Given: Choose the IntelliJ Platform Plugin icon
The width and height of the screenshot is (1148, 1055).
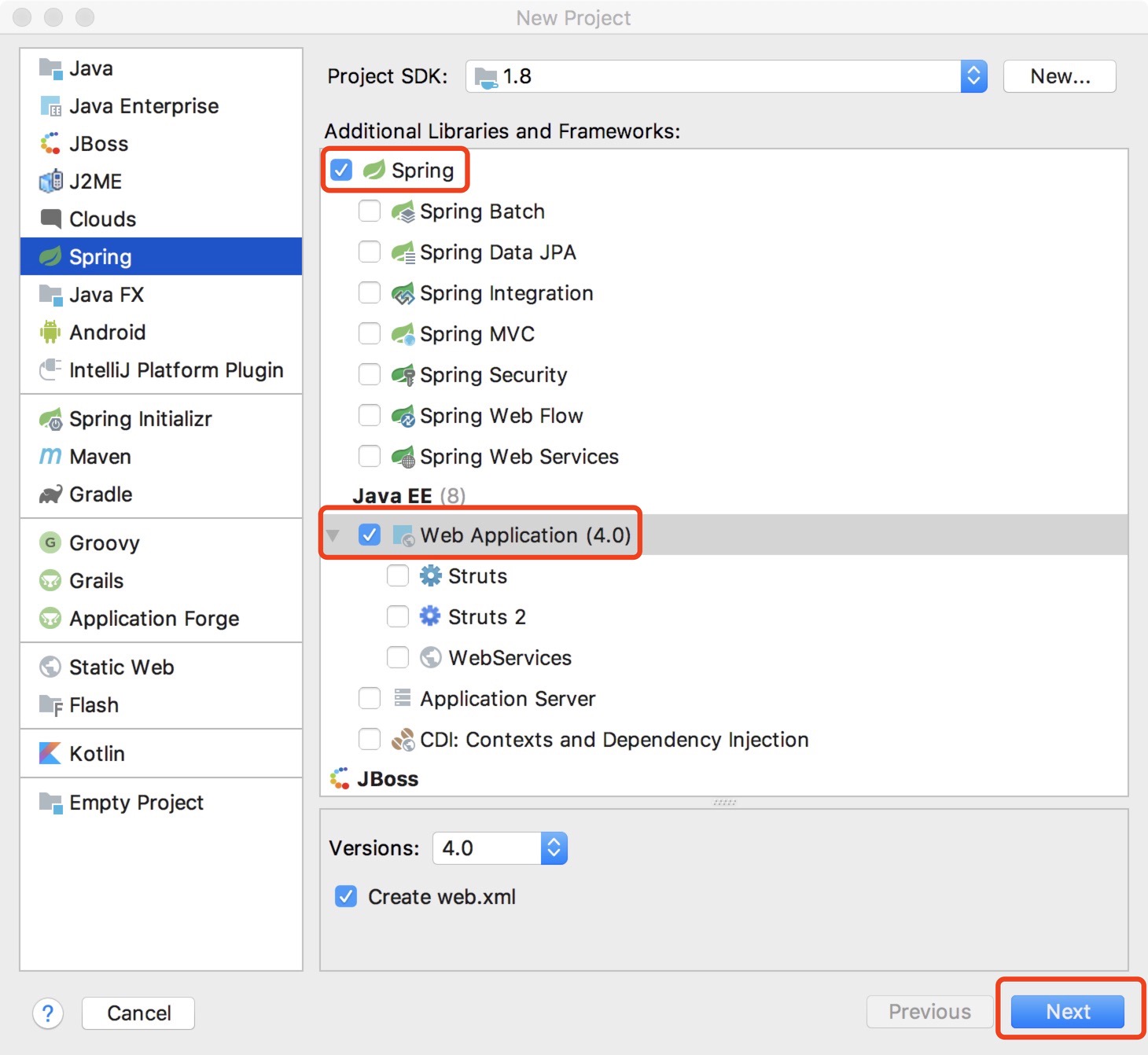Looking at the screenshot, I should pyautogui.click(x=50, y=370).
